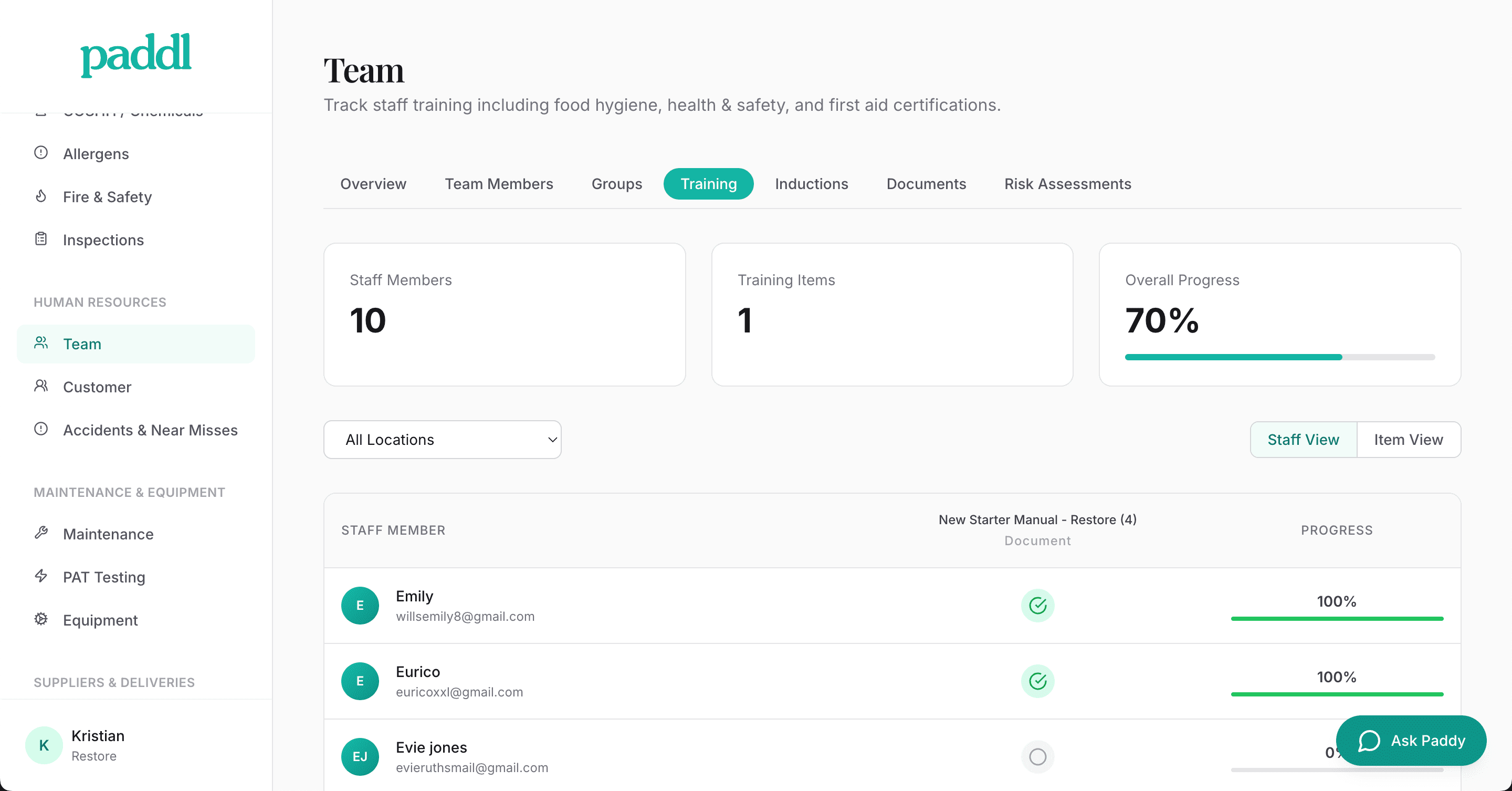The height and width of the screenshot is (791, 1512).
Task: Open the All Locations dropdown
Action: point(442,439)
